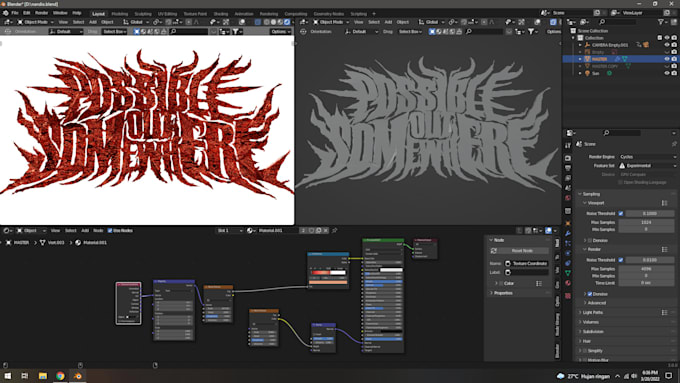Screen dimensions: 680x383
Task: Collapse the Collection in outliner
Action: coord(573,38)
